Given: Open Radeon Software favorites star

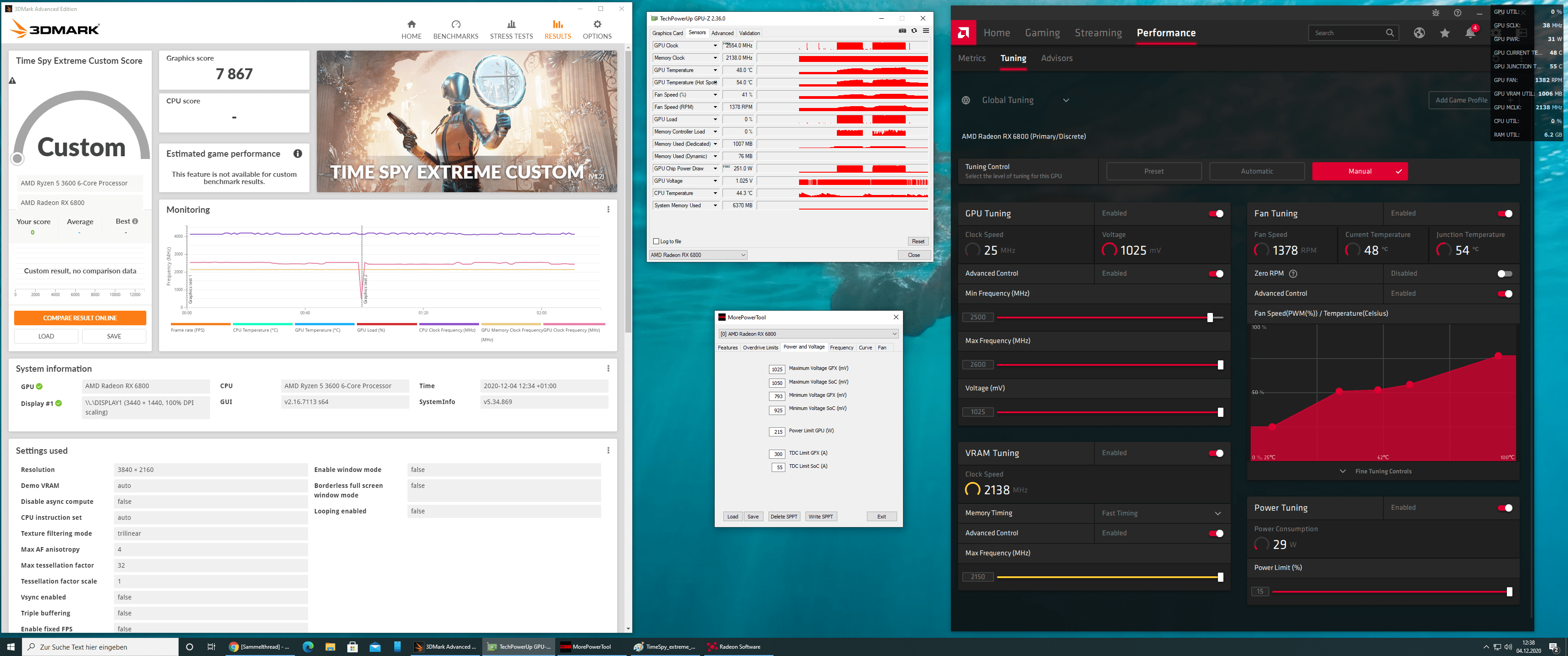Looking at the screenshot, I should click(1444, 33).
